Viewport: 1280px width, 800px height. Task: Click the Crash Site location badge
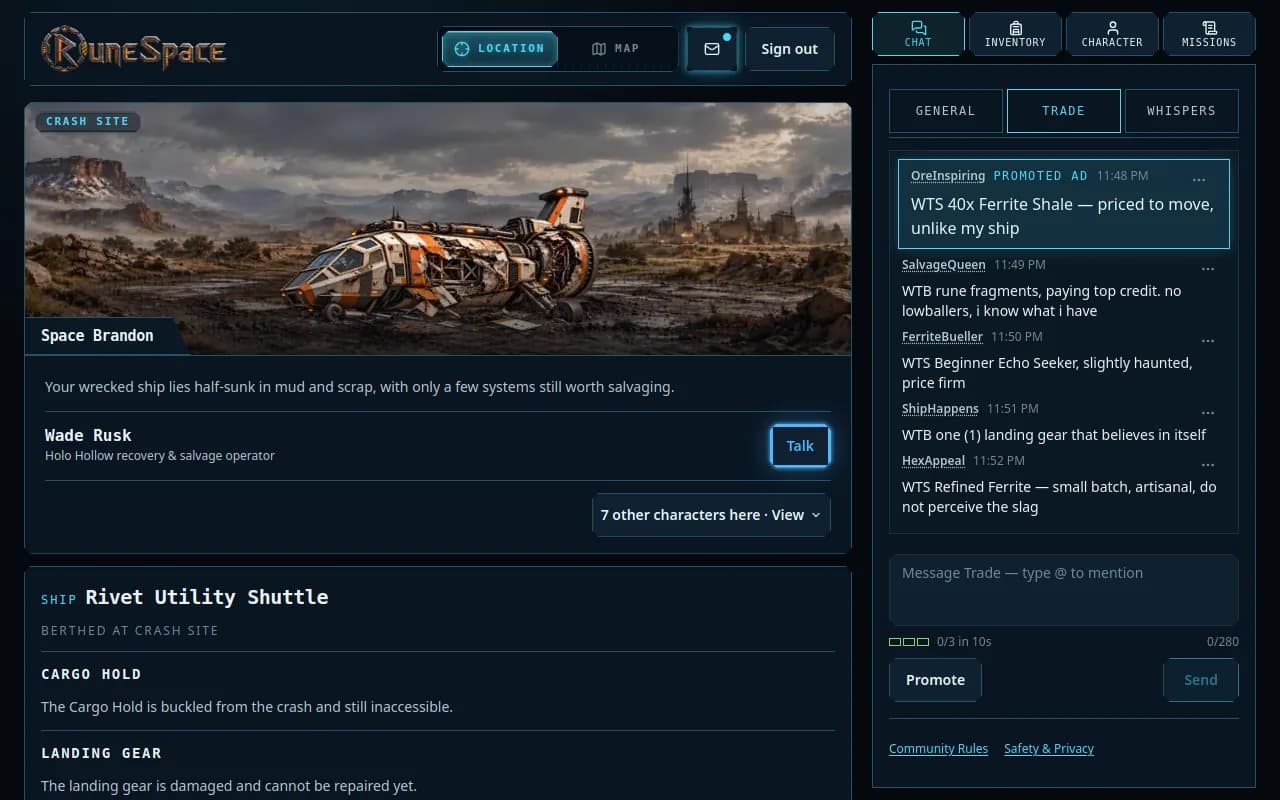click(88, 121)
